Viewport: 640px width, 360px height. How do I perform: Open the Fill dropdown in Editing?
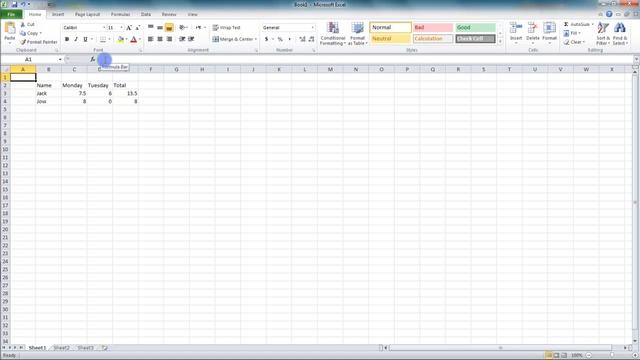tap(572, 33)
